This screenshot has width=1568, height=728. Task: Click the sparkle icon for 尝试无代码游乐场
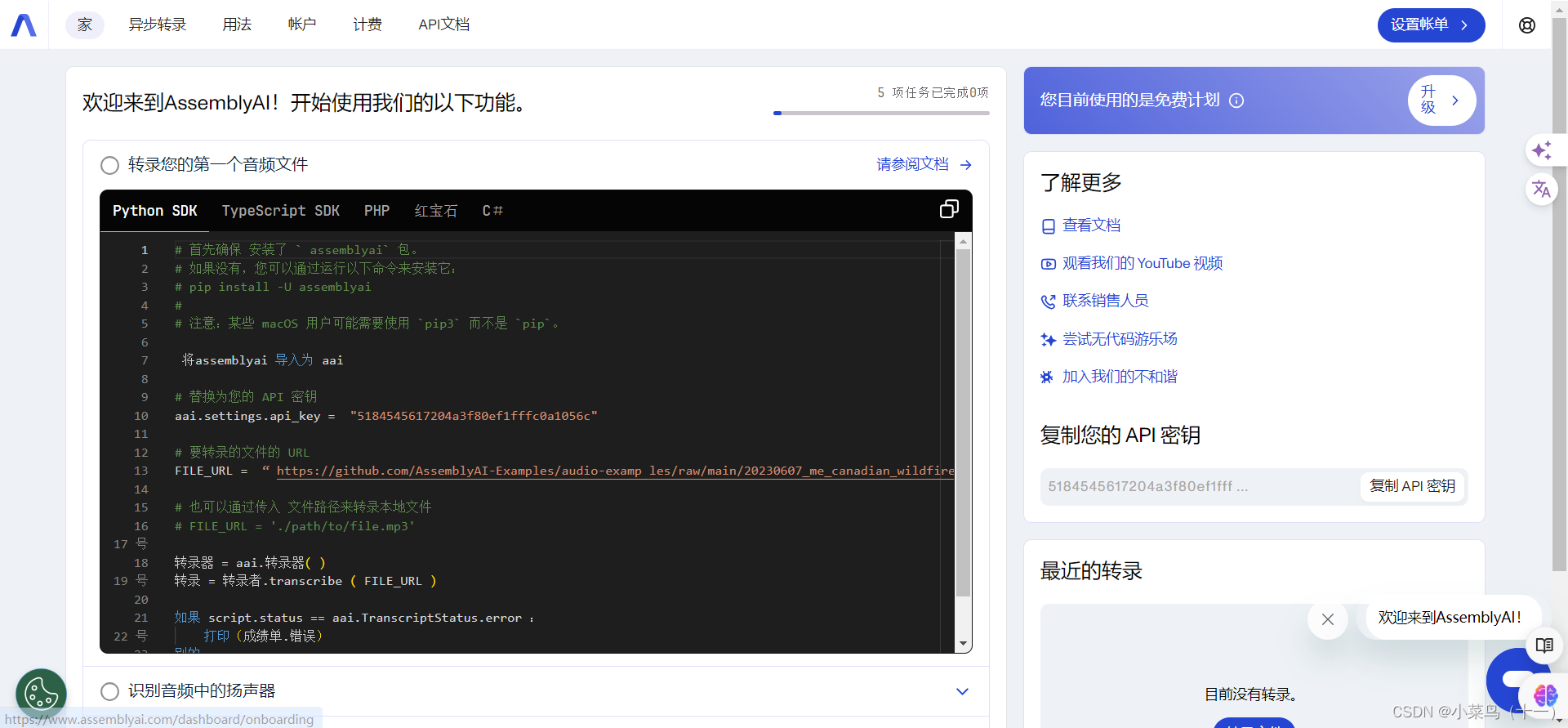pos(1049,339)
